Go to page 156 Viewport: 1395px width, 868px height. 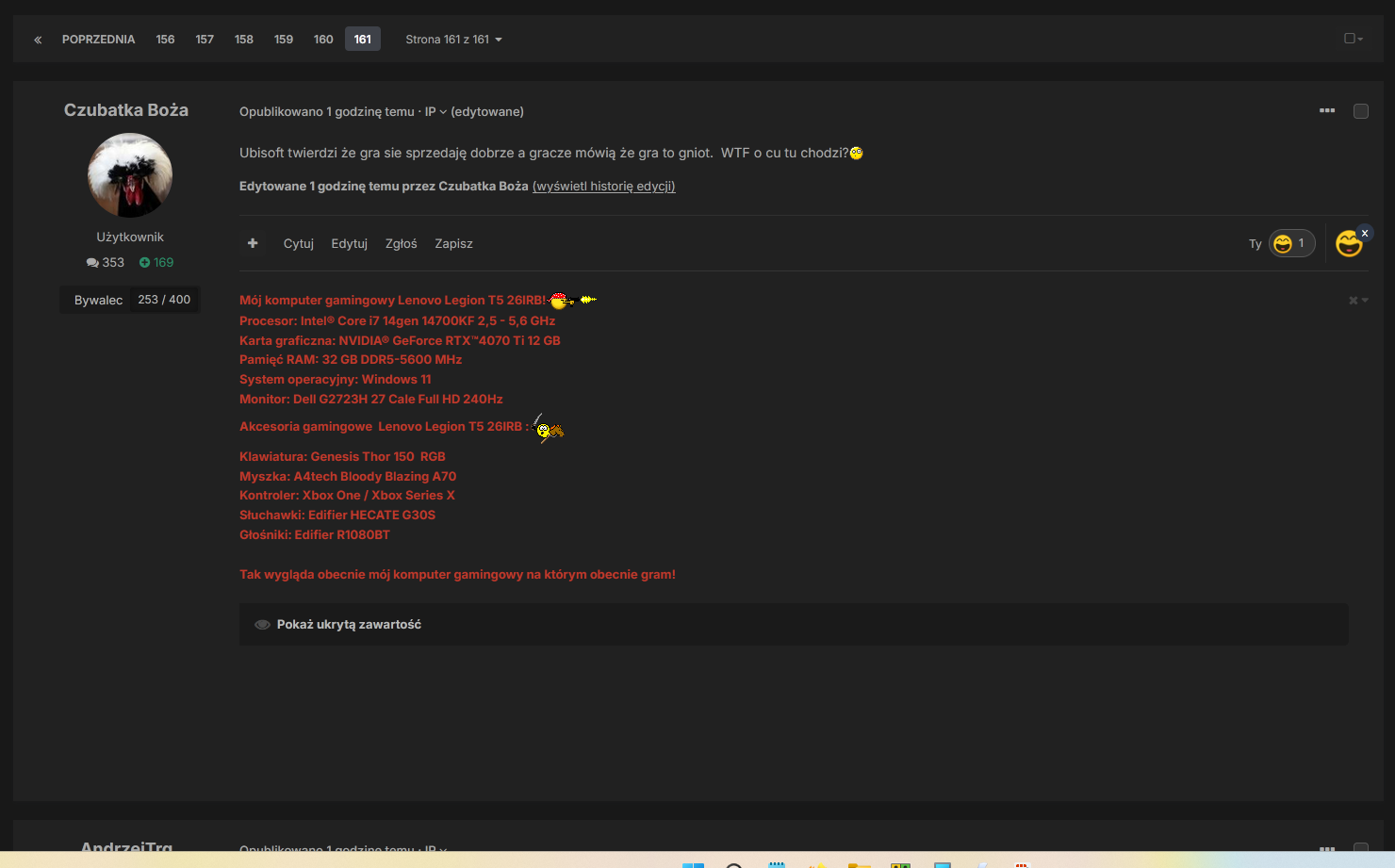coord(165,40)
